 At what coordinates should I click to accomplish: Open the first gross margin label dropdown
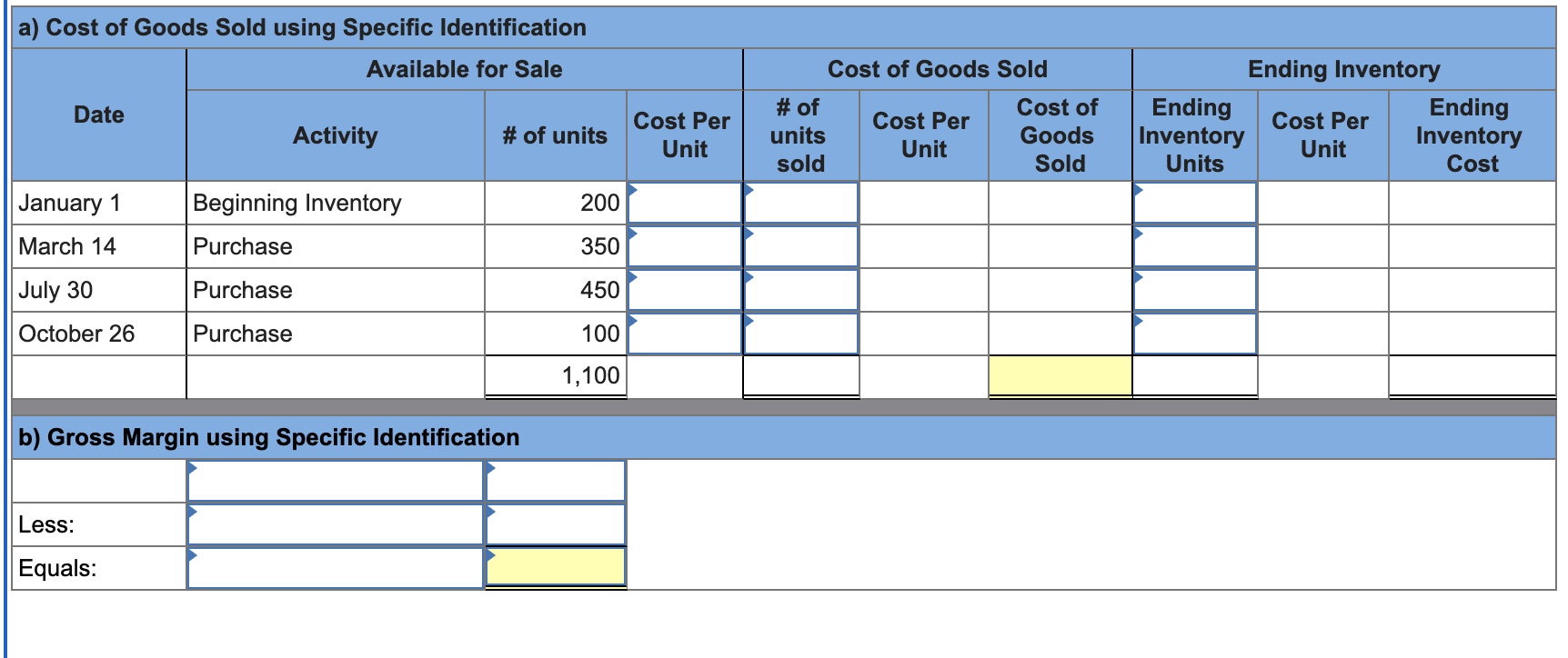tap(336, 481)
